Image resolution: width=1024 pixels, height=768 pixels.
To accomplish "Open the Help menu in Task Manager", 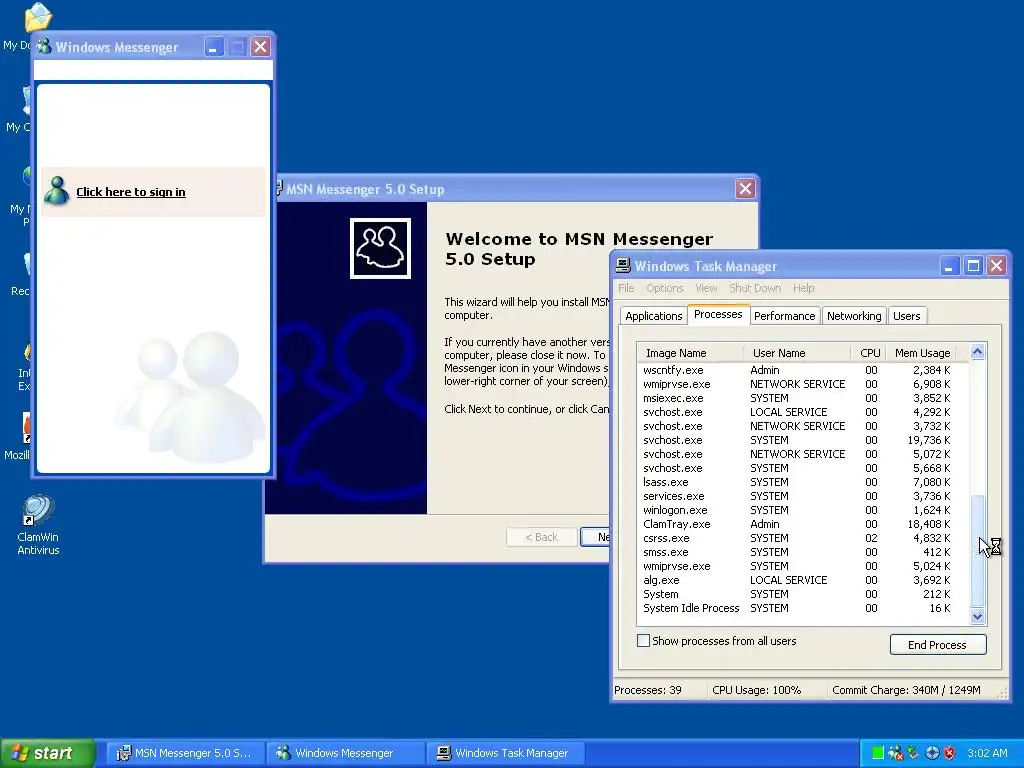I will [803, 288].
